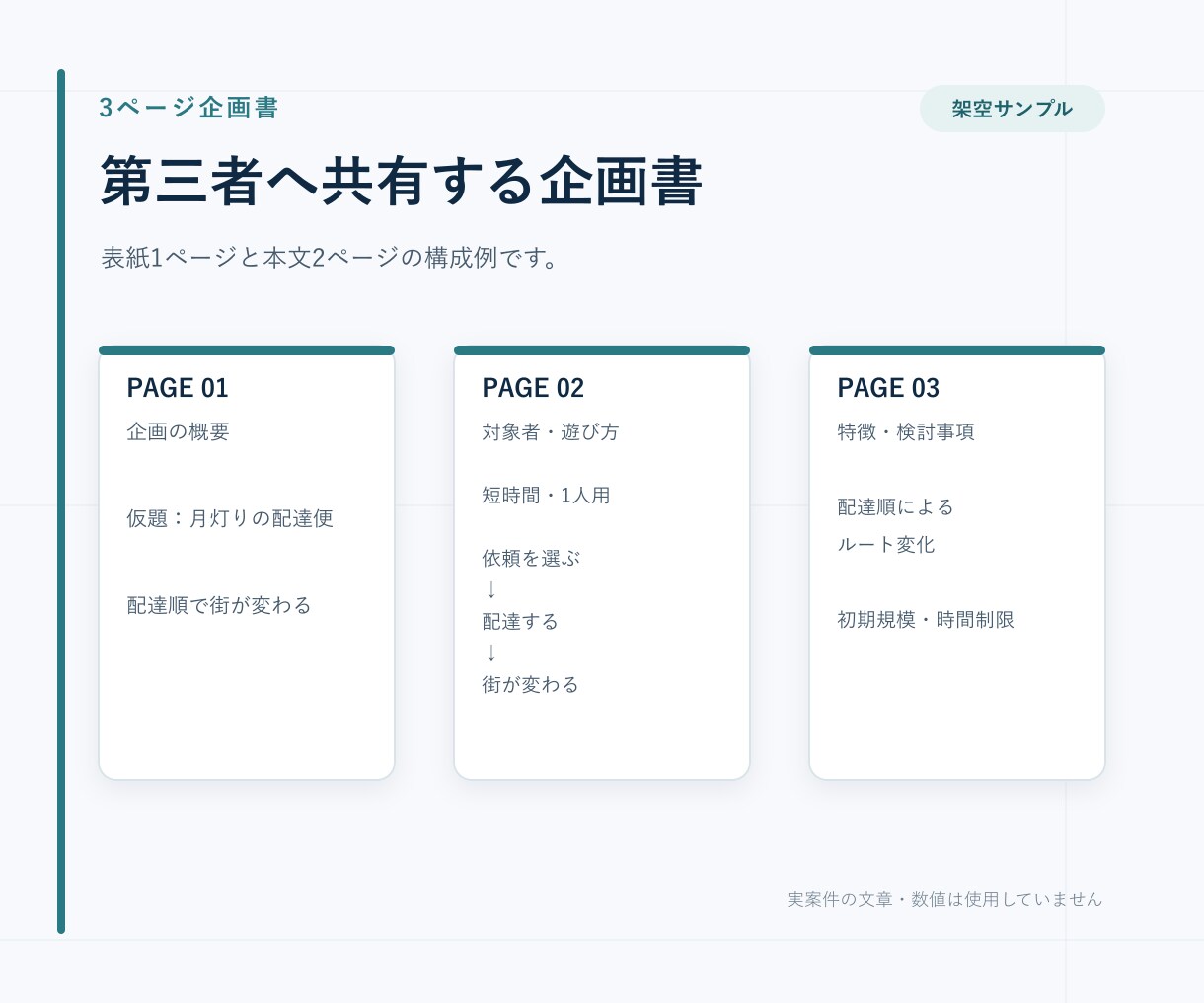The image size is (1204, 1003).
Task: Open the PAGE 01 card heading
Action: 178,388
